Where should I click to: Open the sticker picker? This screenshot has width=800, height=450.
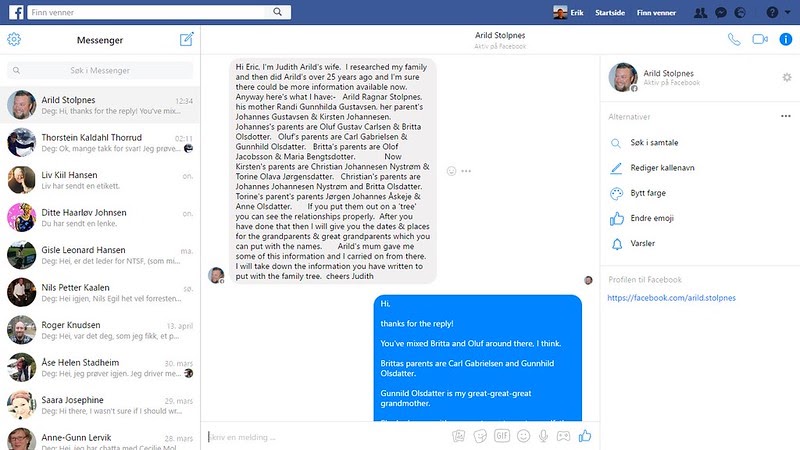pyautogui.click(x=480, y=436)
